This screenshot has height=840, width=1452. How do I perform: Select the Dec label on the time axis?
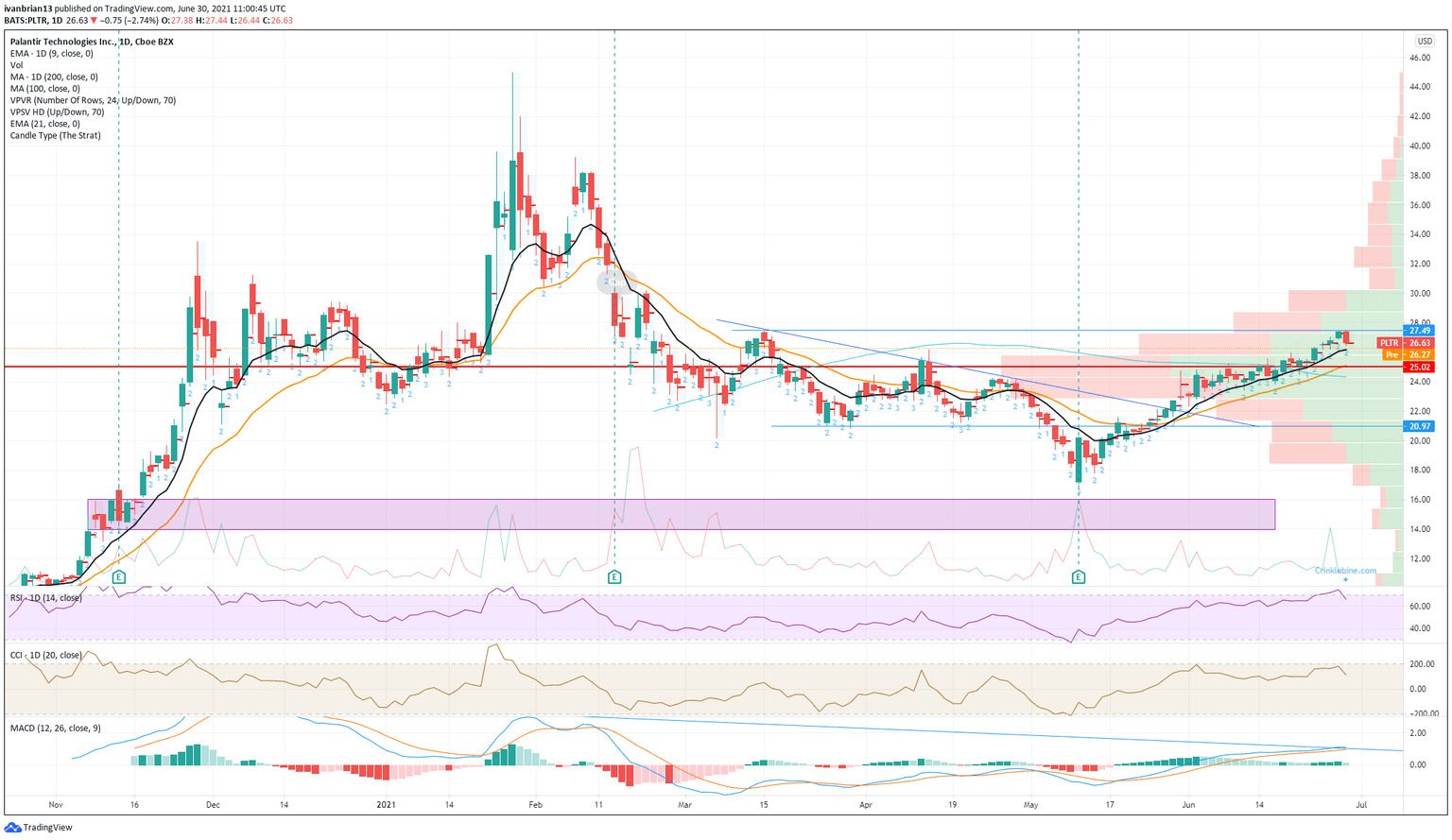(213, 805)
